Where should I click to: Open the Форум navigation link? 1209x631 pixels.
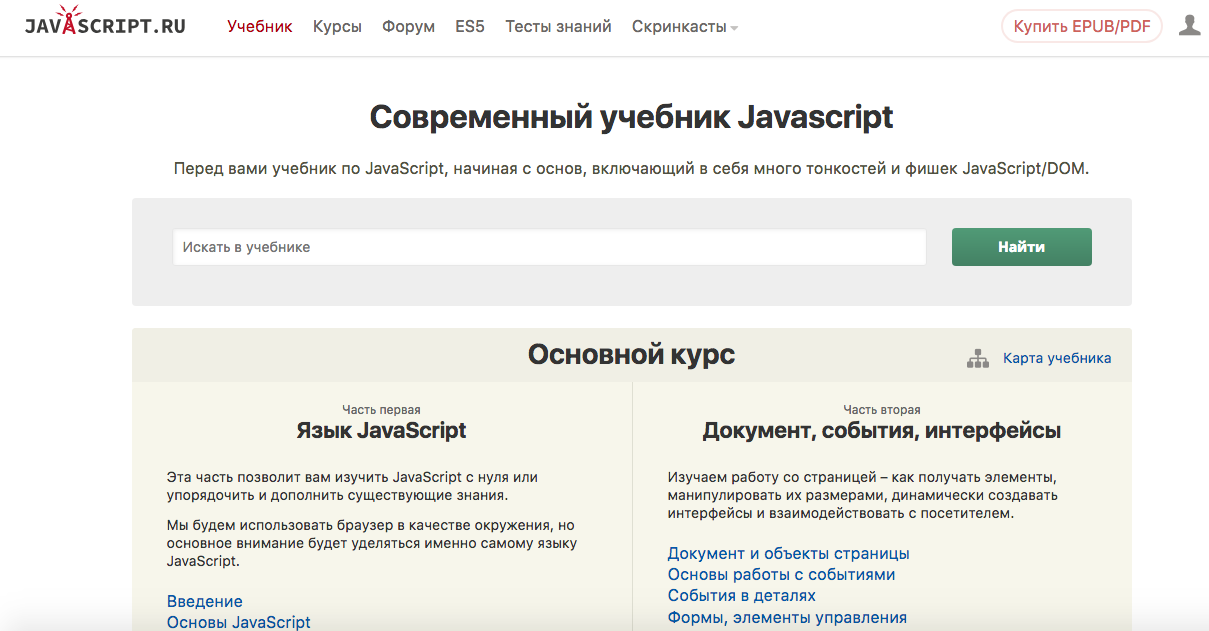coord(408,27)
